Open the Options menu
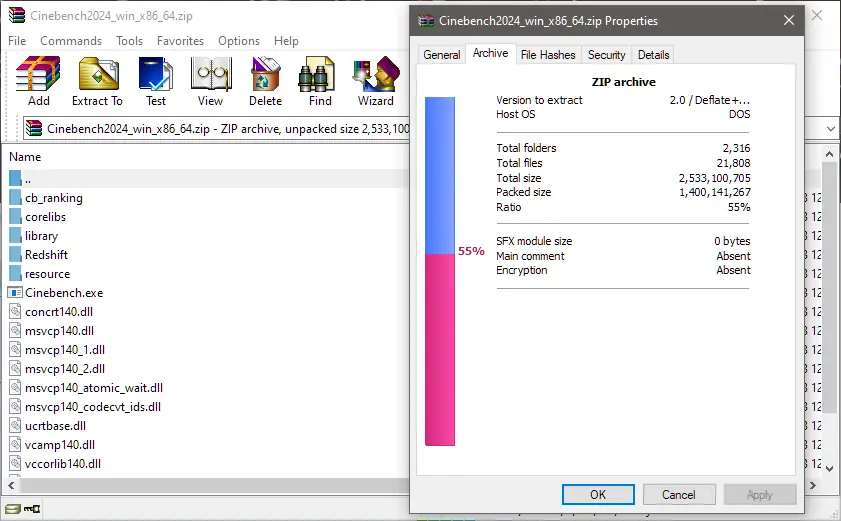This screenshot has height=521, width=841. 239,41
